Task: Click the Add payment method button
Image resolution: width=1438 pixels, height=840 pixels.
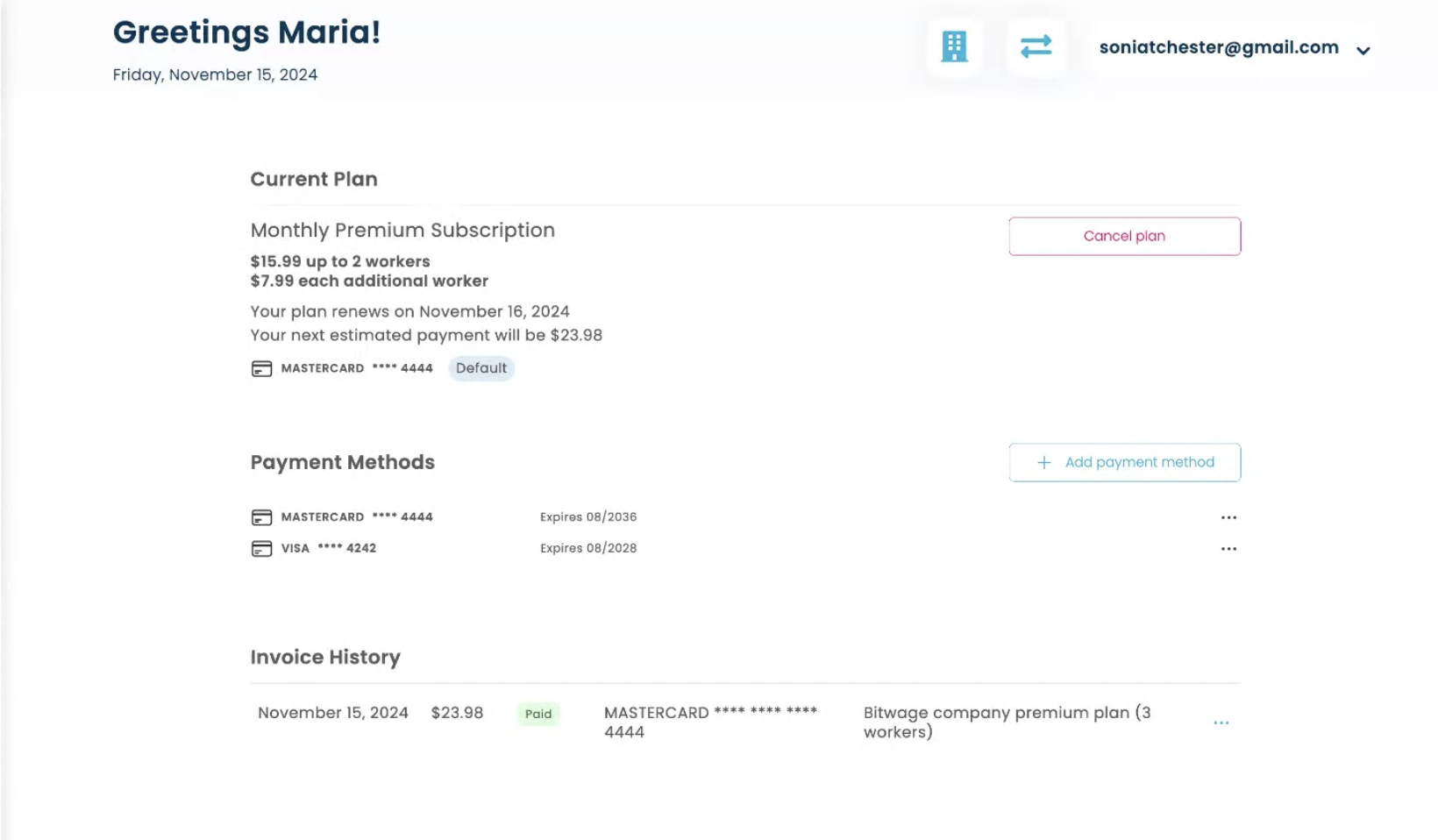Action: tap(1124, 462)
